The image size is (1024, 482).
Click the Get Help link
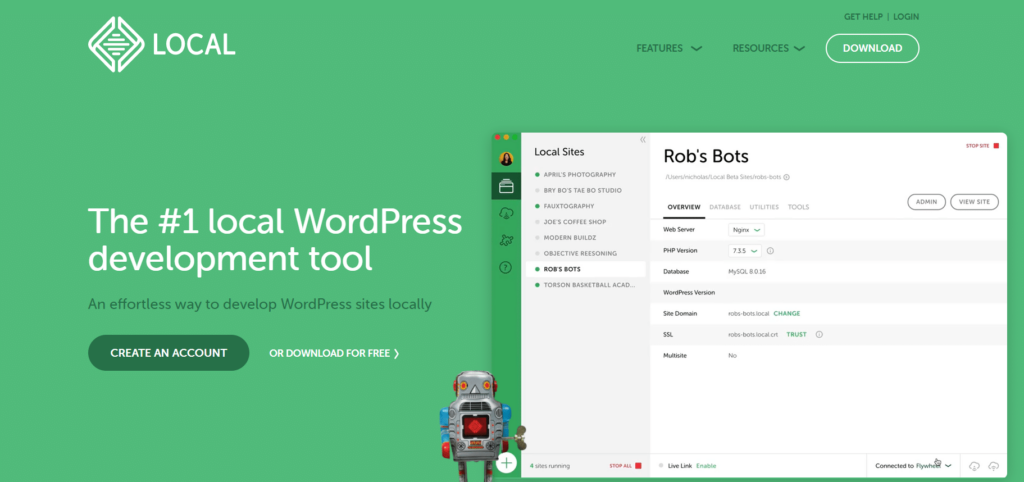point(863,17)
